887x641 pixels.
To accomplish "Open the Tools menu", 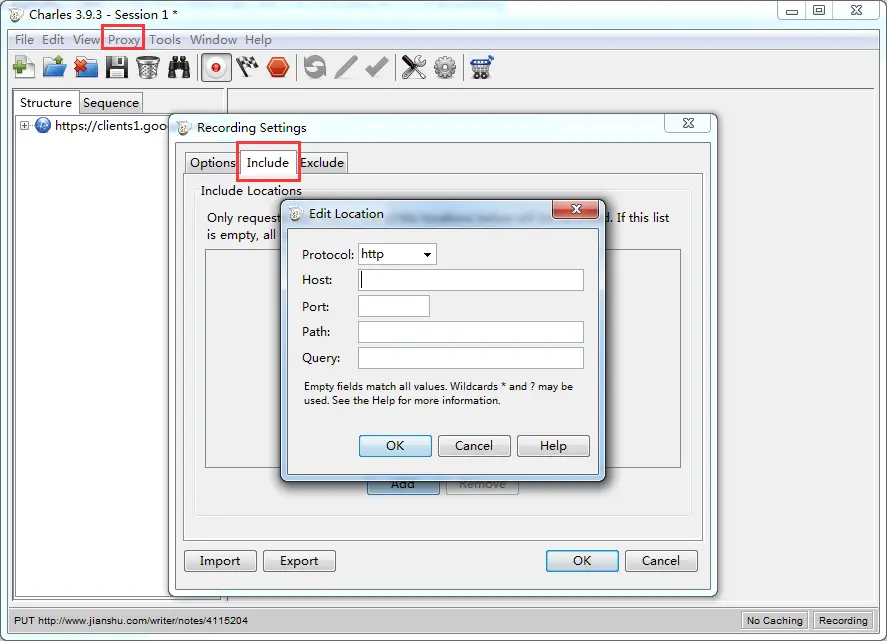I will (165, 40).
